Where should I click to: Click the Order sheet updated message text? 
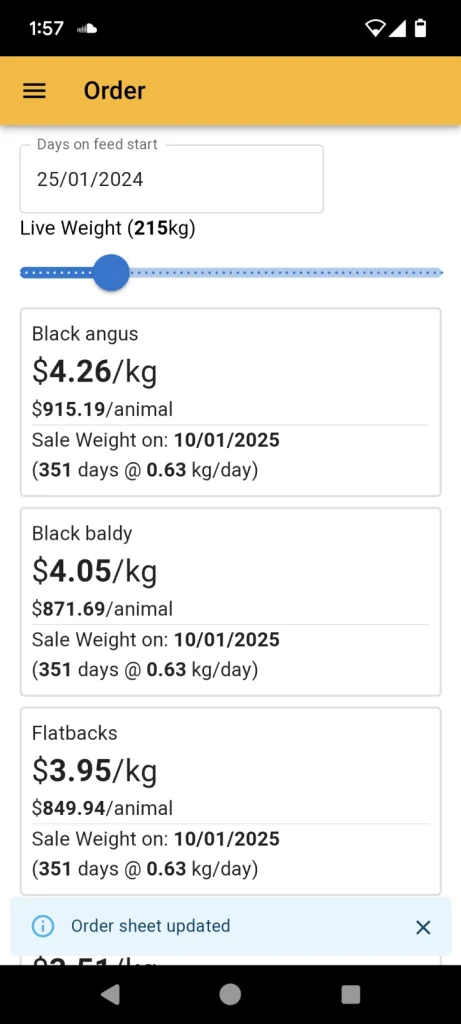coord(151,926)
